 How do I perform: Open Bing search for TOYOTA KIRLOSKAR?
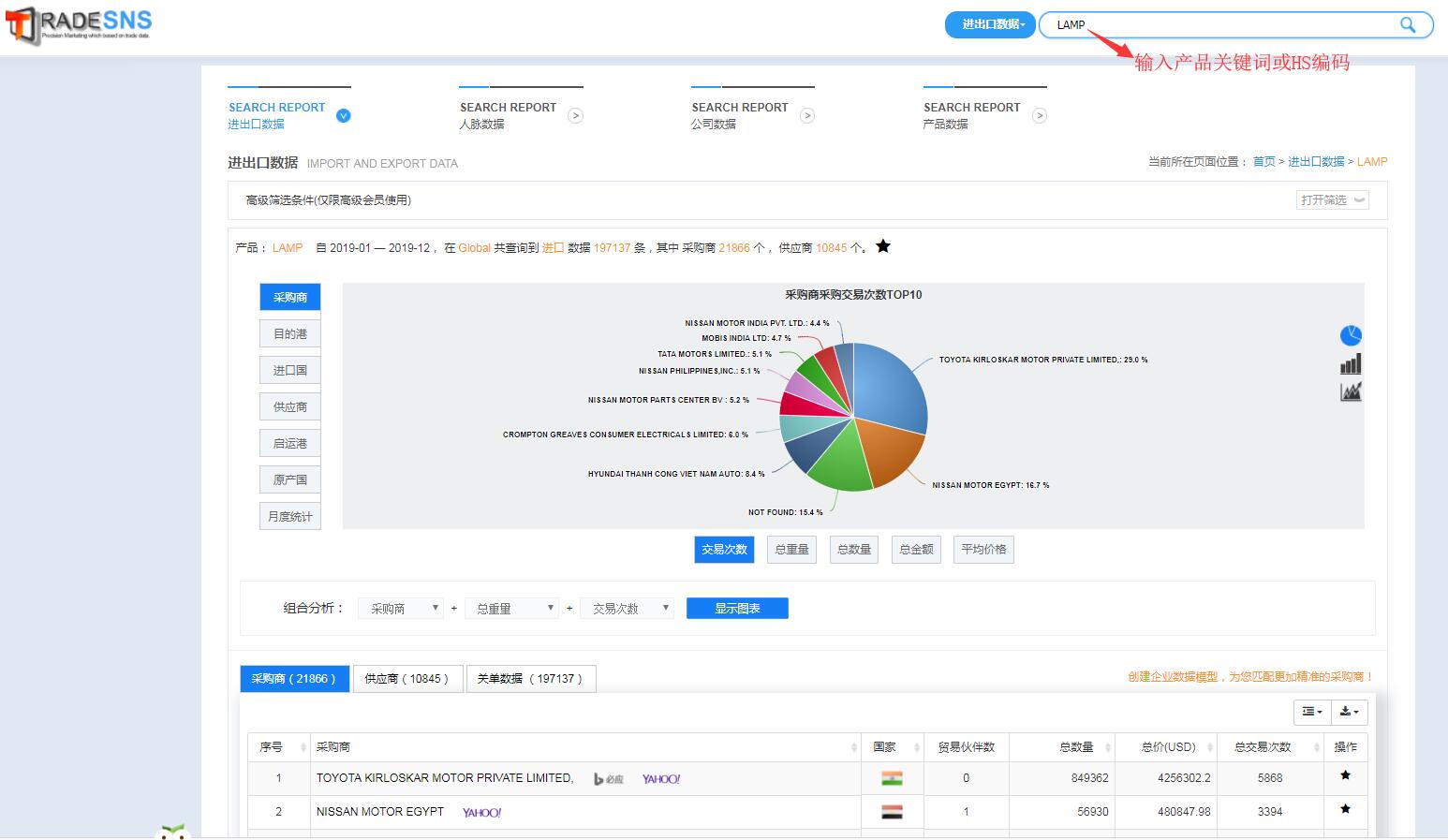click(x=609, y=778)
